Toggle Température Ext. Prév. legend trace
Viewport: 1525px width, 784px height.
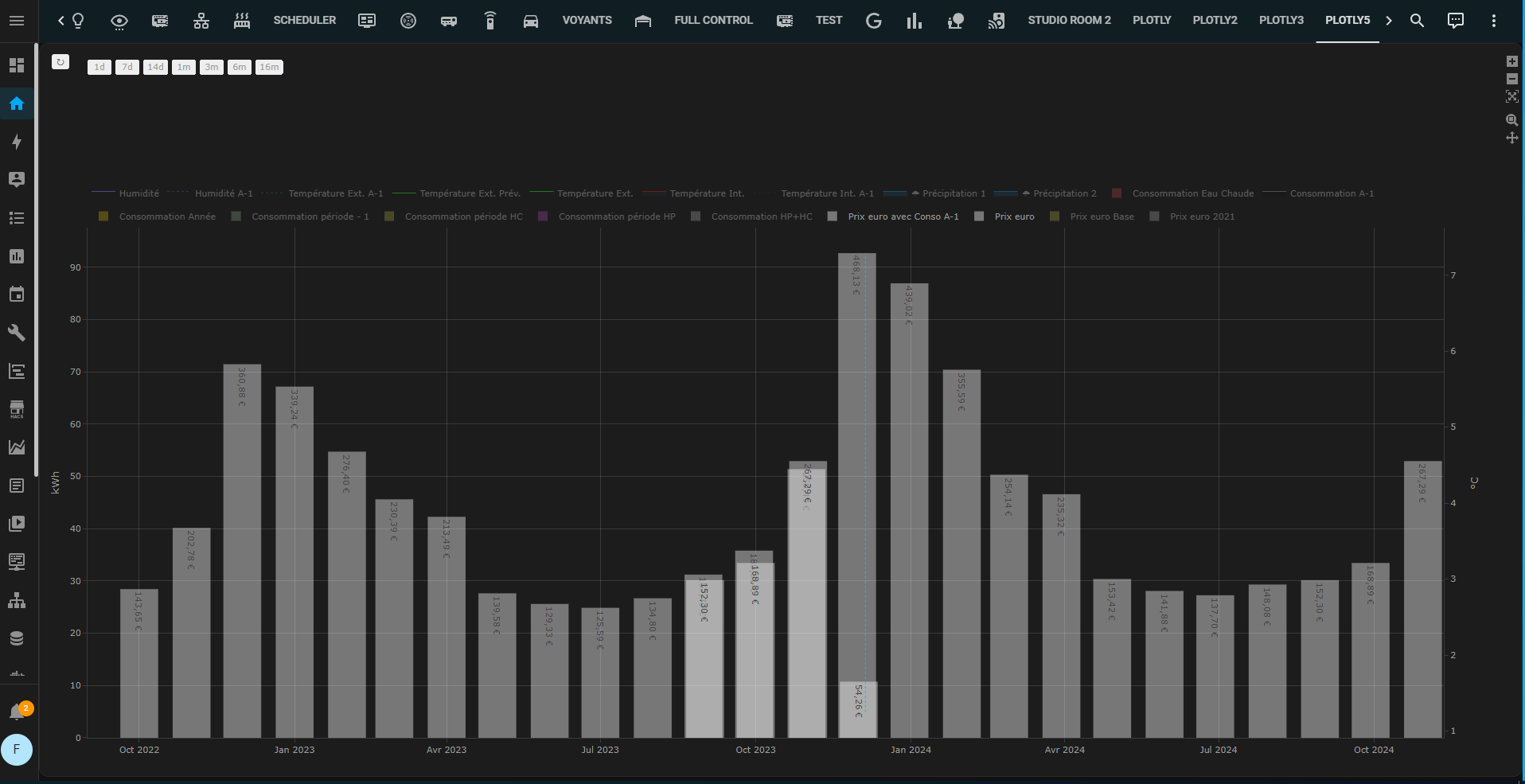coord(457,193)
